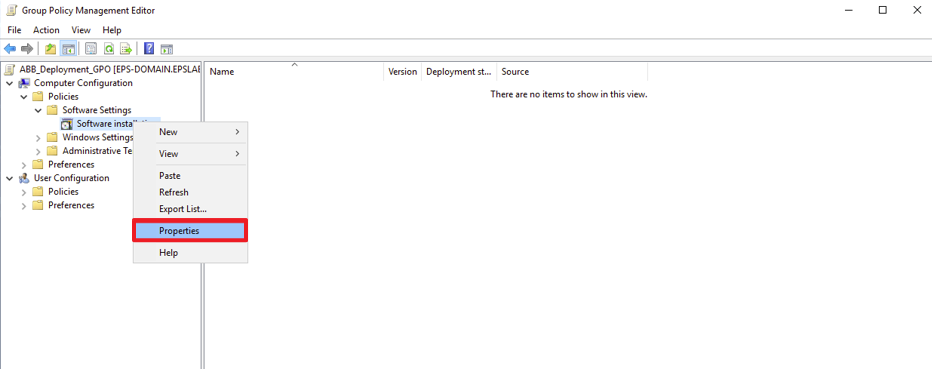Select Properties in the context menu
The image size is (932, 369).
click(x=190, y=231)
